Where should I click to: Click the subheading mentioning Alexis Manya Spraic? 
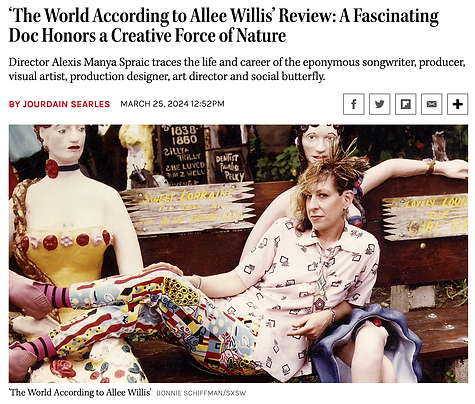pyautogui.click(x=237, y=69)
